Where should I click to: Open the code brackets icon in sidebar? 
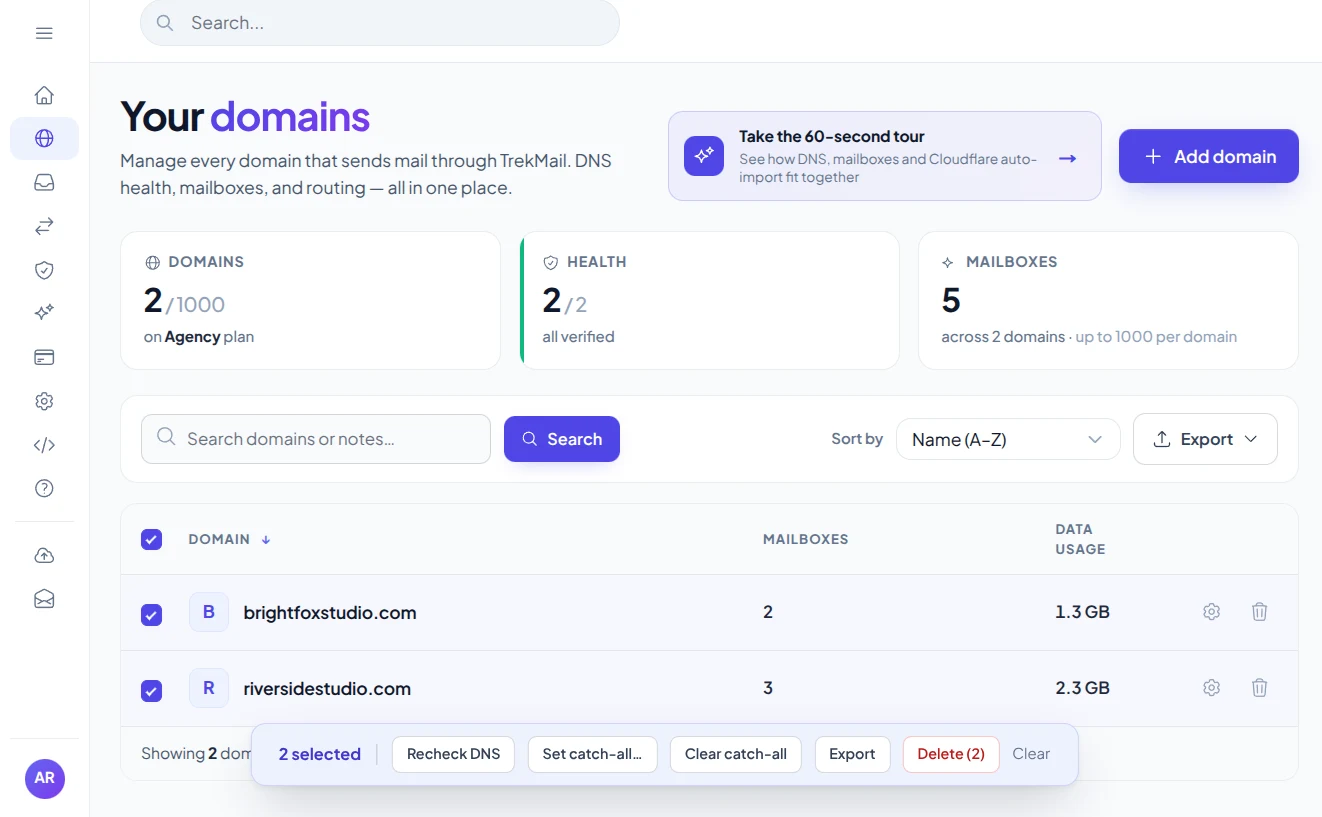pyautogui.click(x=44, y=445)
